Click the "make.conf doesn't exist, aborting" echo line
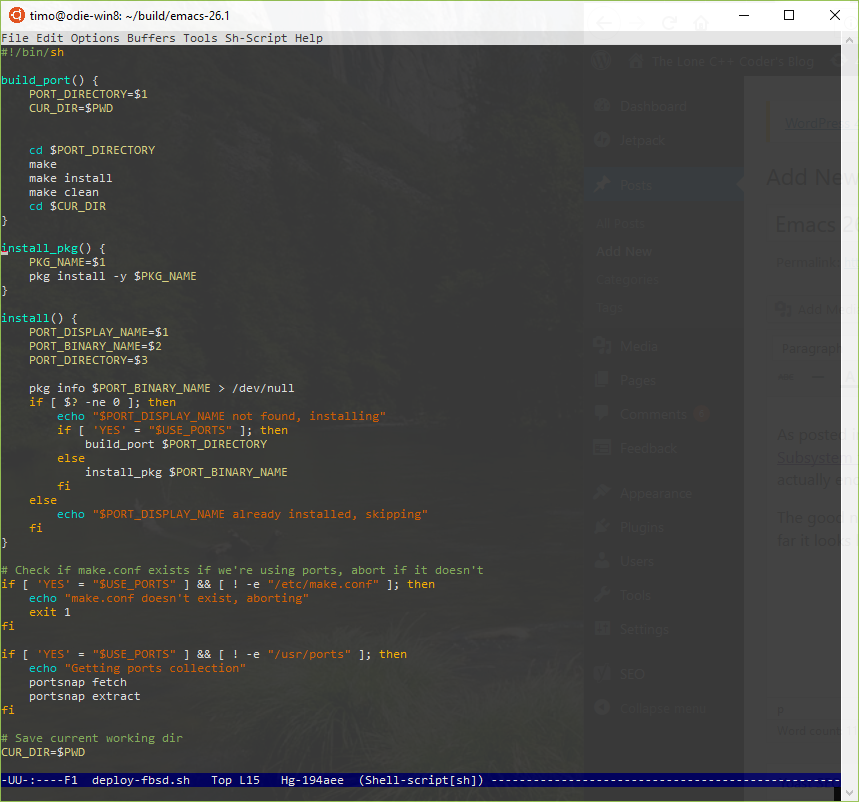Image resolution: width=859 pixels, height=802 pixels. pos(169,598)
